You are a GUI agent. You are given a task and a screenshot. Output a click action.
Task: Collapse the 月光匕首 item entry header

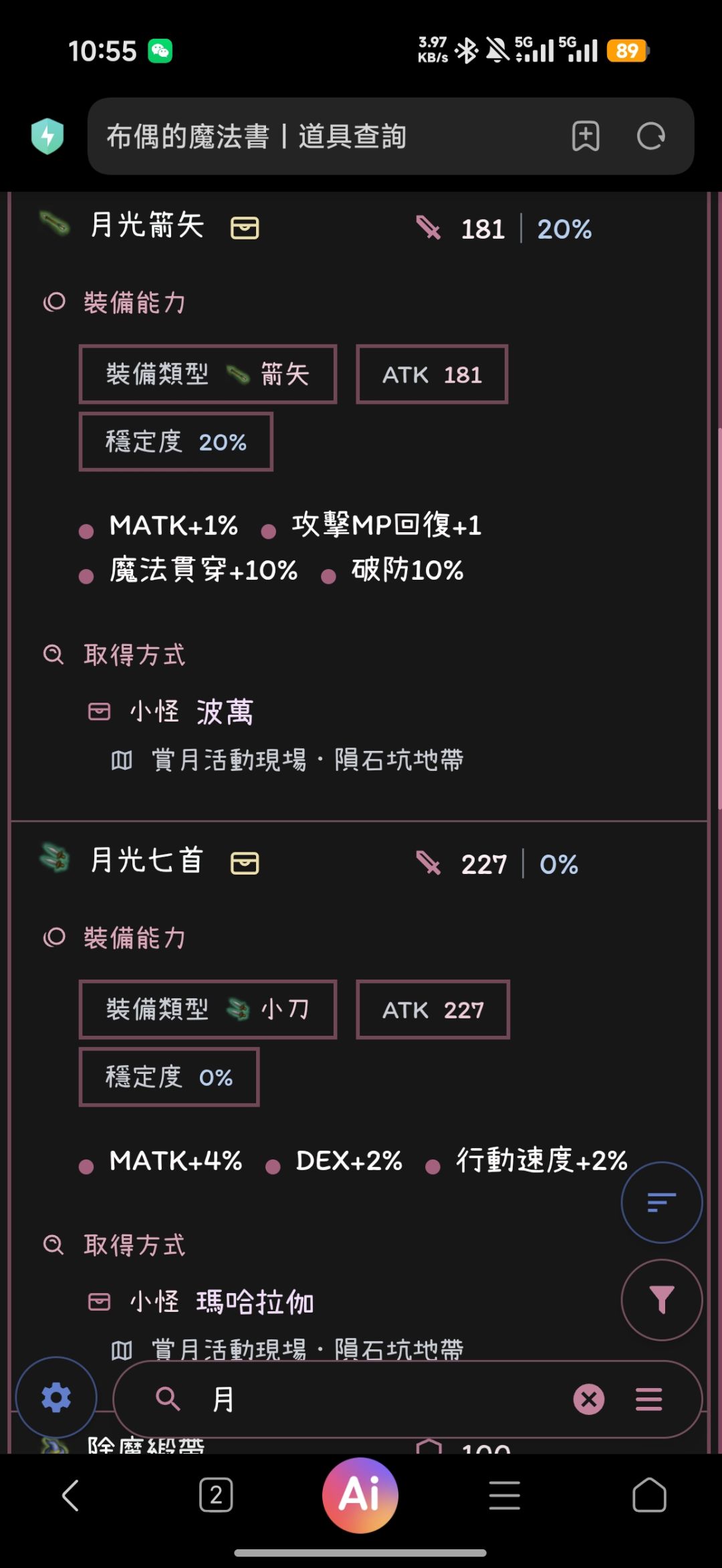coord(359,863)
